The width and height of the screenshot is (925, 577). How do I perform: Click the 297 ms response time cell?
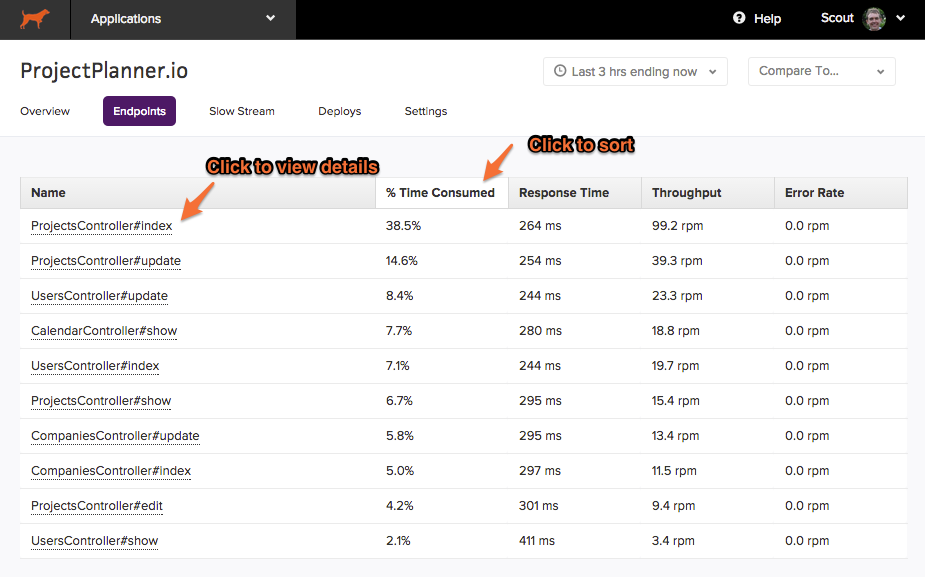540,471
